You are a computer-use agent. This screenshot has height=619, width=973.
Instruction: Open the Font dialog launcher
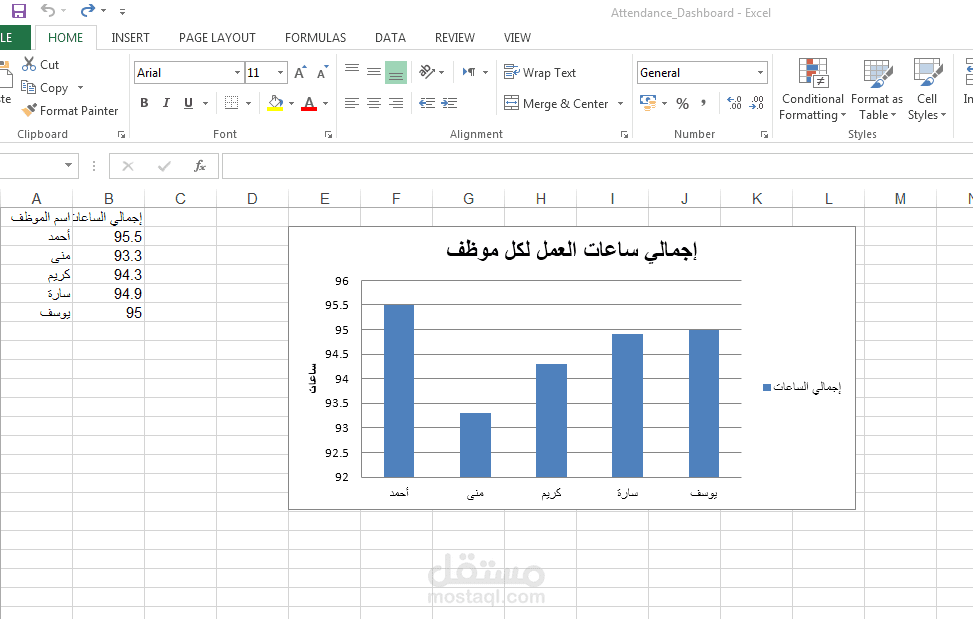tap(328, 134)
